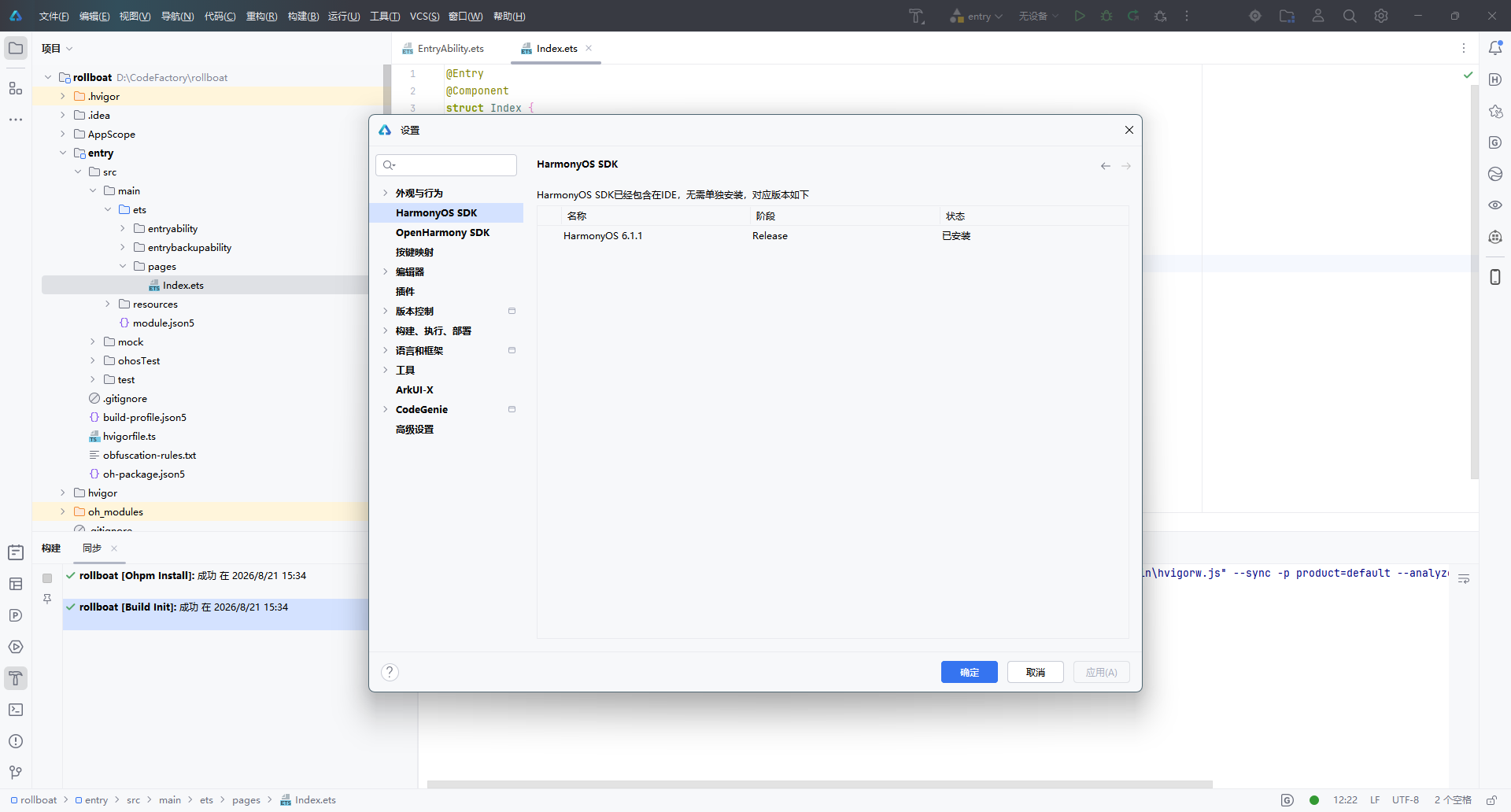Open the settings gear in the top toolbar
Image resolution: width=1511 pixels, height=812 pixels.
(x=1381, y=16)
